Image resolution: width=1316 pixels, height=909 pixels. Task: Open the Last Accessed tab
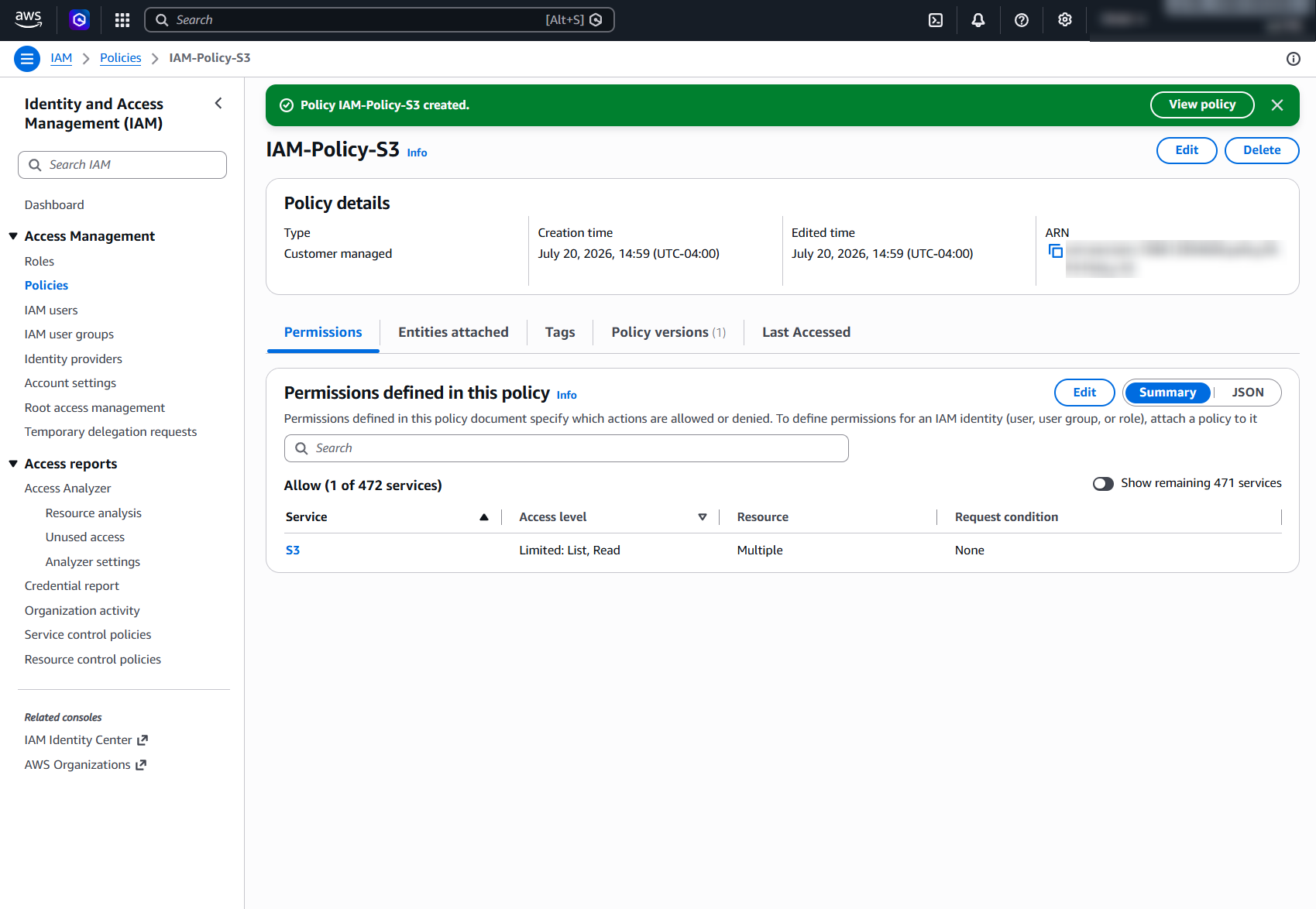click(x=806, y=332)
